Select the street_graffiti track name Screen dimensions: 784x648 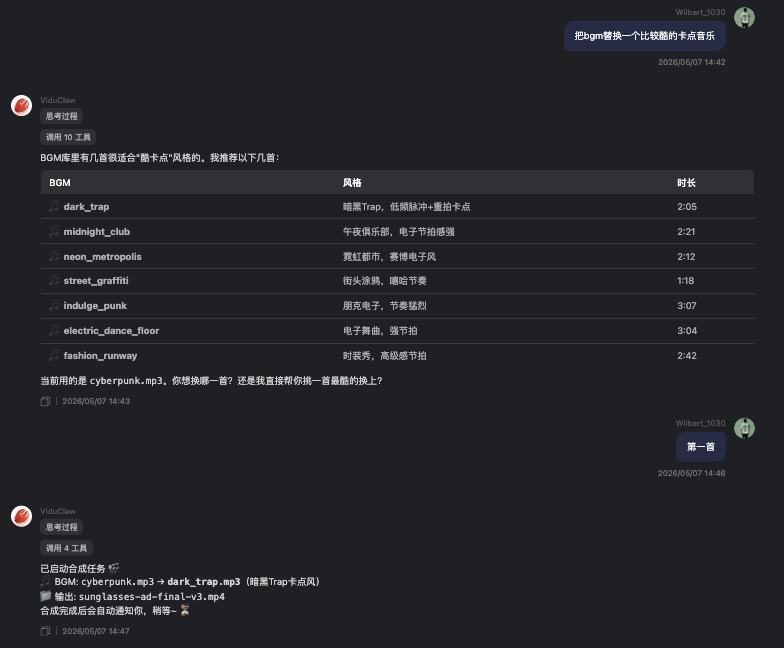click(x=96, y=280)
